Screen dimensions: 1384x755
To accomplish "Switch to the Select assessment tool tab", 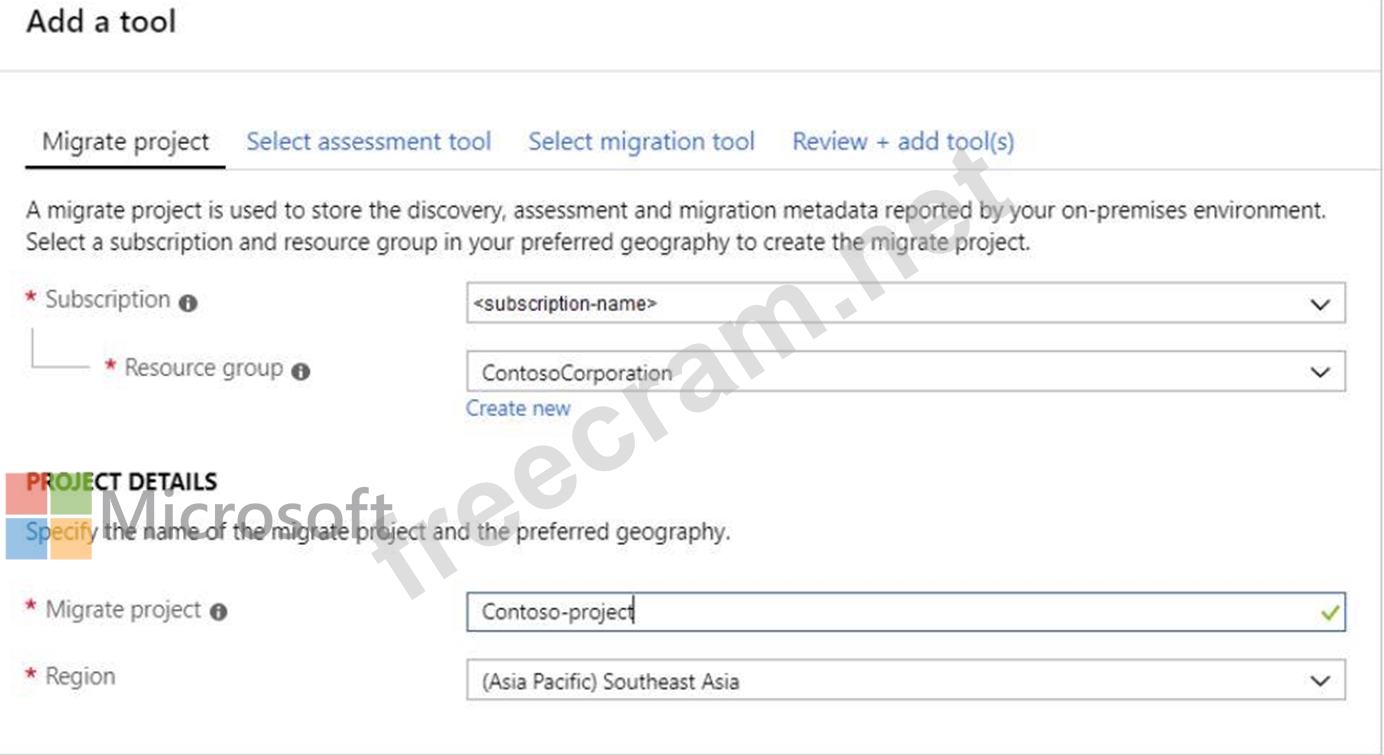I will [x=369, y=142].
